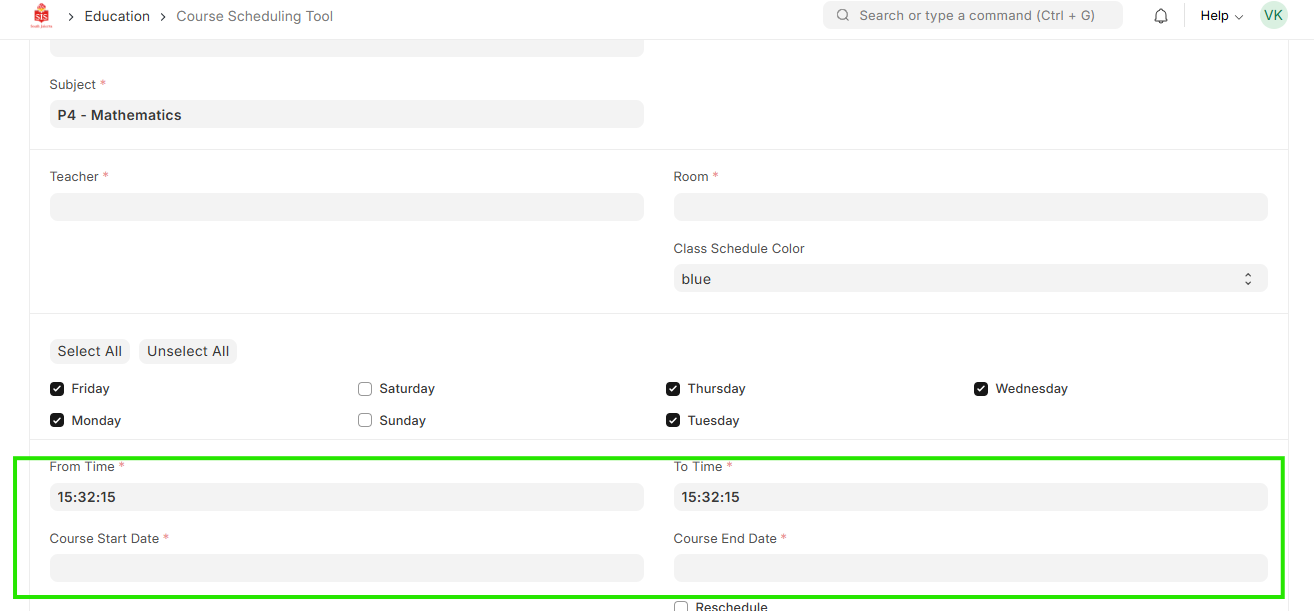Click Course Scheduling Tool breadcrumb

tap(254, 16)
